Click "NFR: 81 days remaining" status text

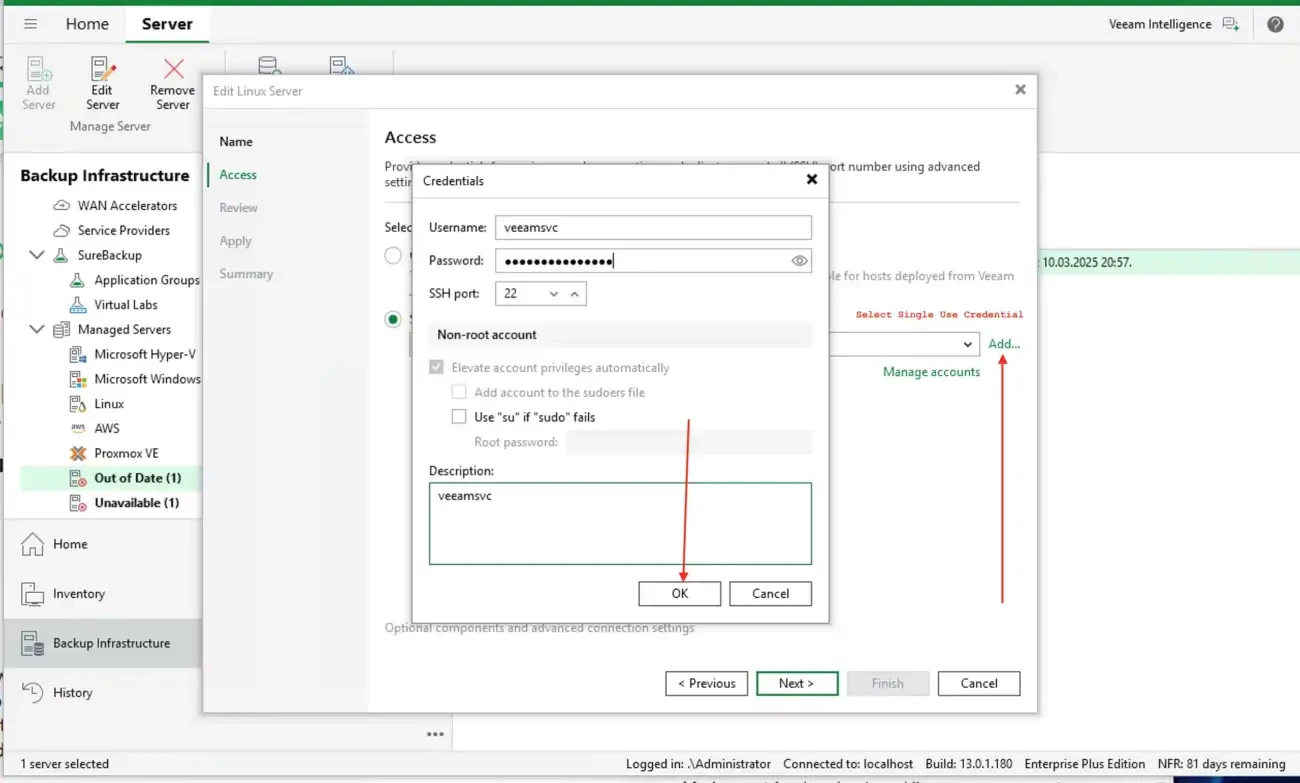1221,764
